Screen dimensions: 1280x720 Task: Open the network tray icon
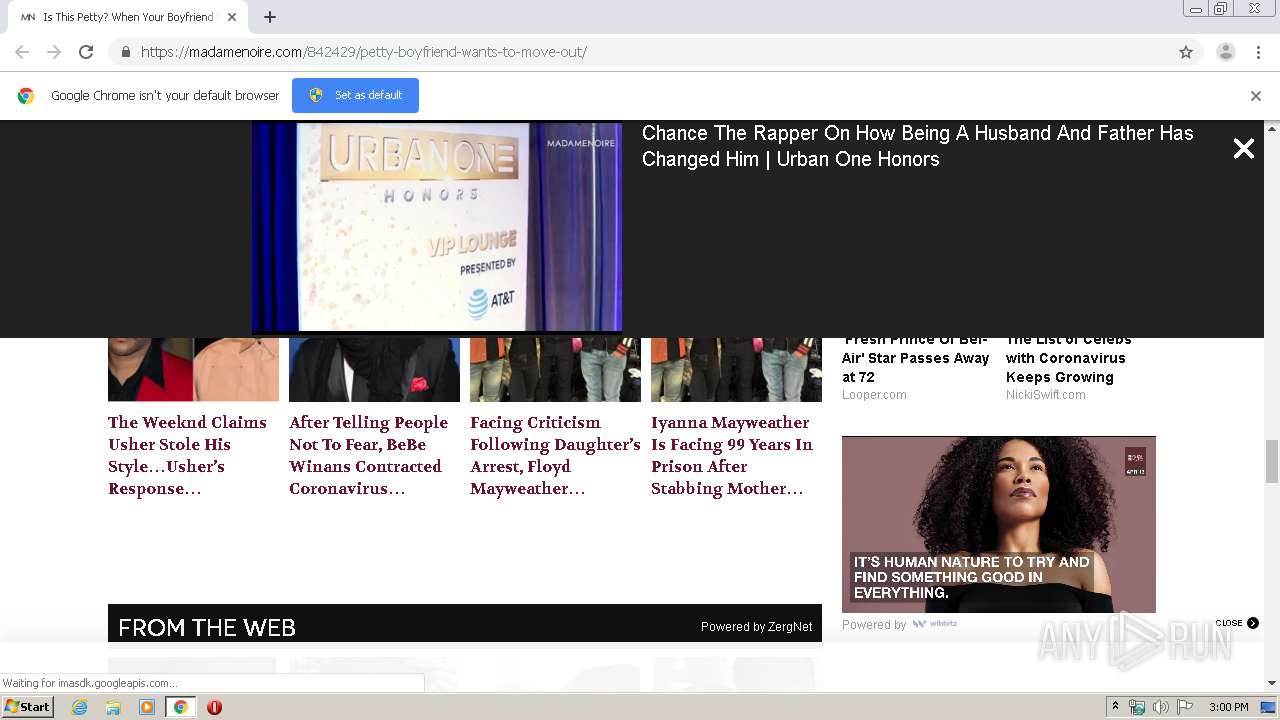(1137, 707)
